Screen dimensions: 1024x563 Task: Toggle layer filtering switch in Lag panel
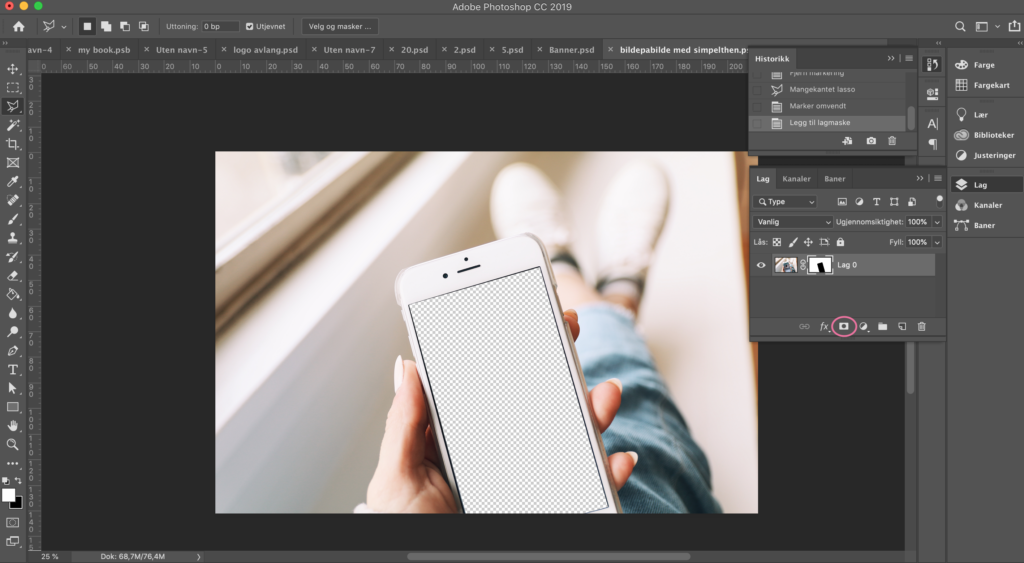pos(938,200)
